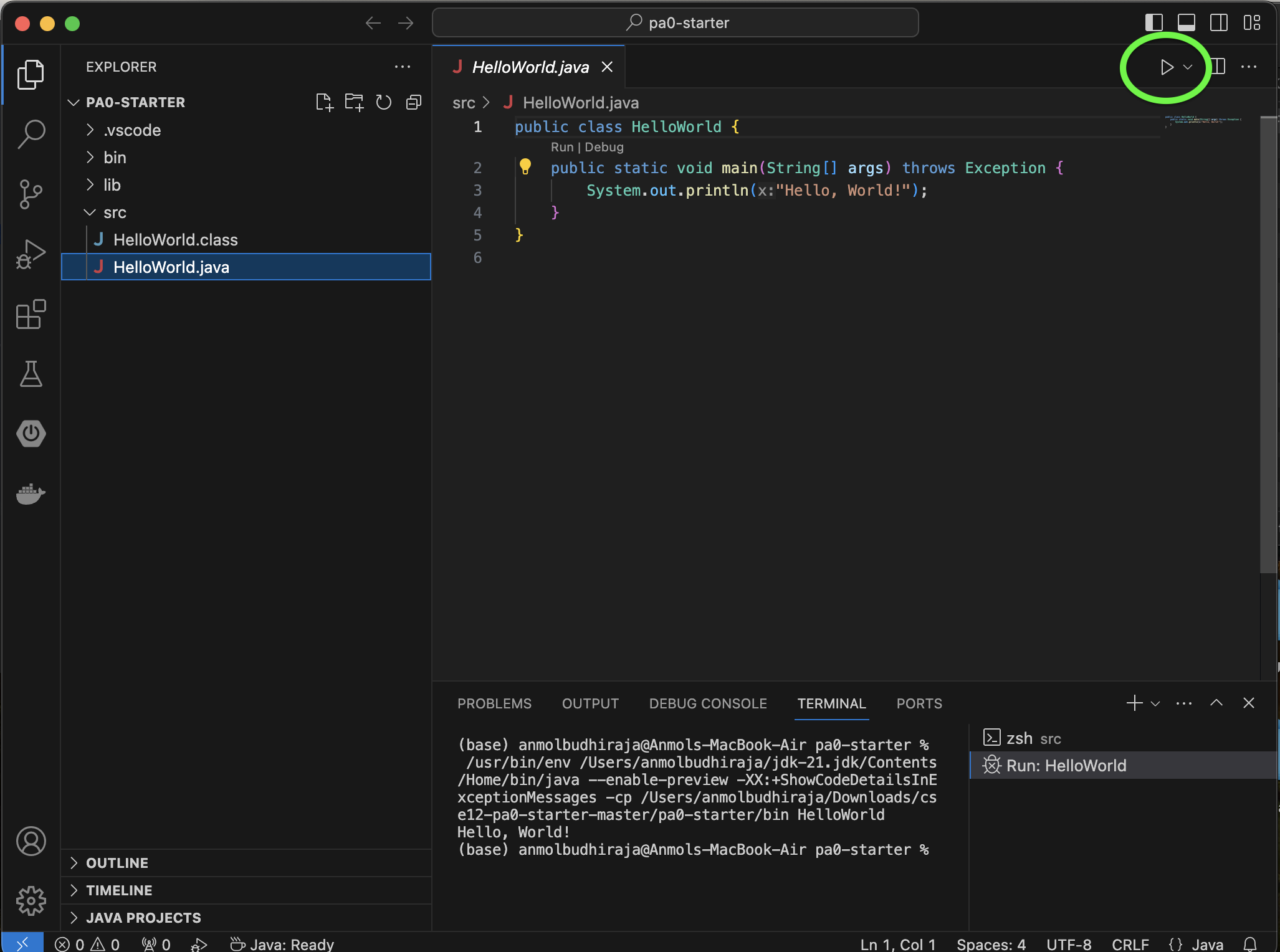
Task: Collapse the src folder
Action: pyautogui.click(x=246, y=212)
